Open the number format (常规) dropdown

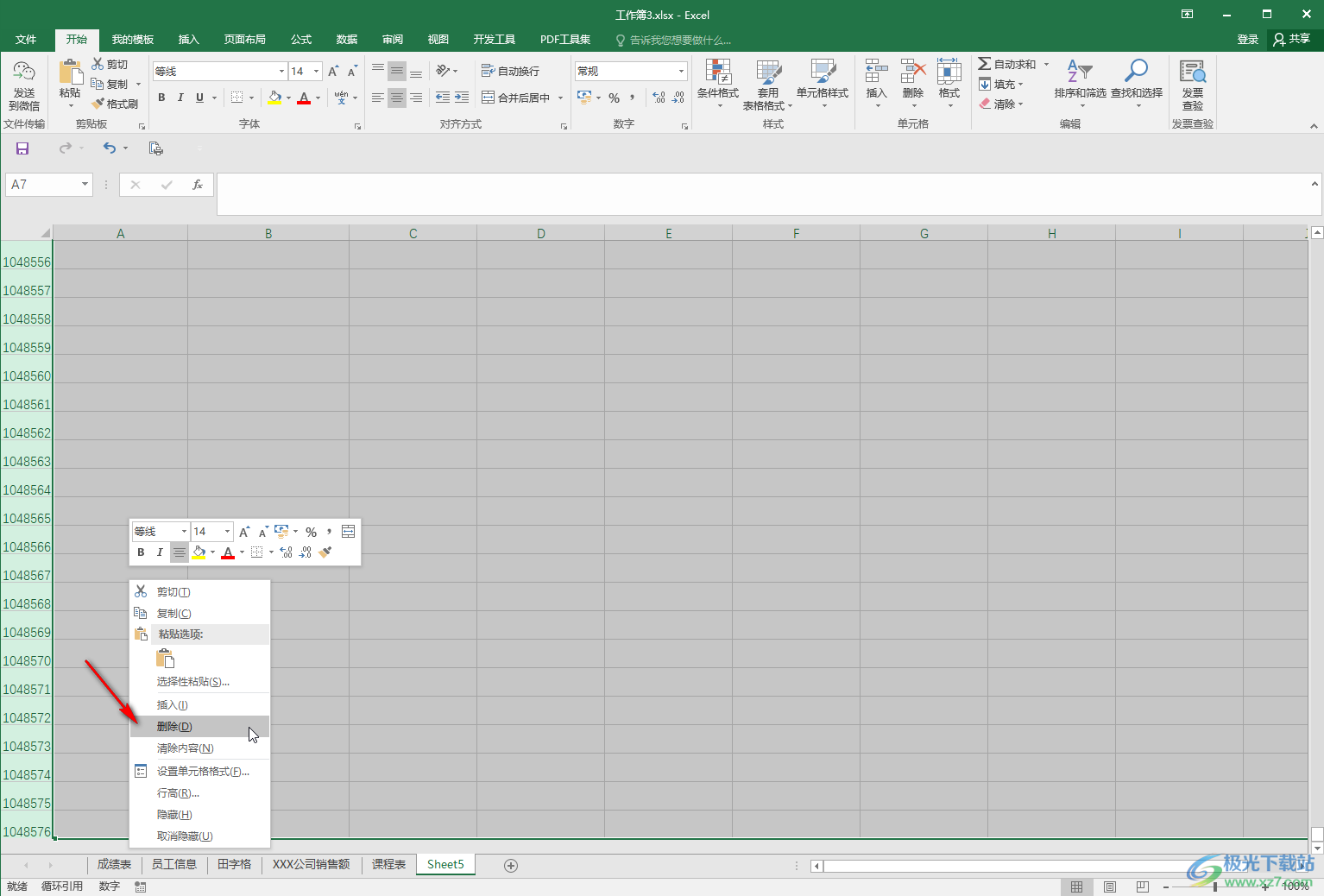(681, 72)
